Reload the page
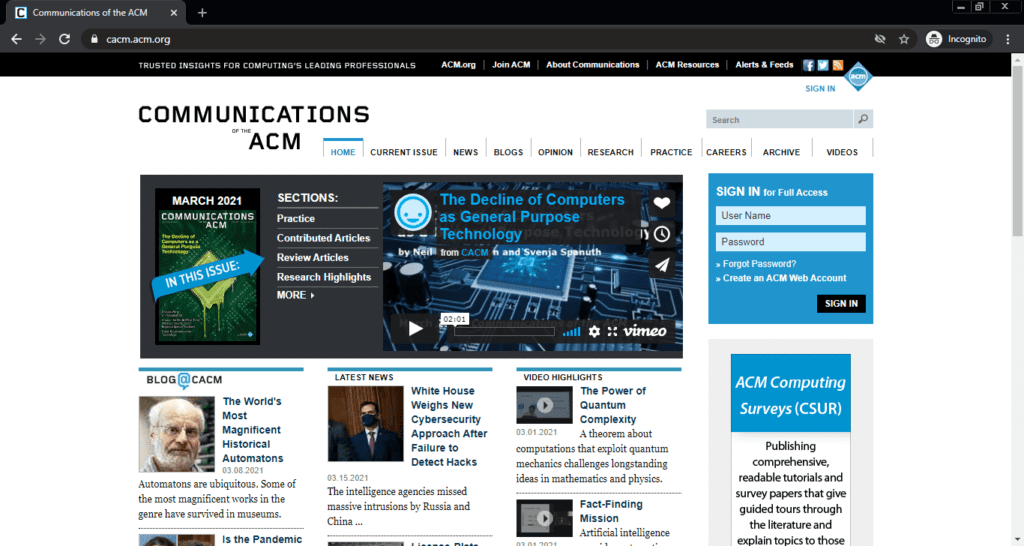Screen dimensions: 1024x546 (x=64, y=39)
